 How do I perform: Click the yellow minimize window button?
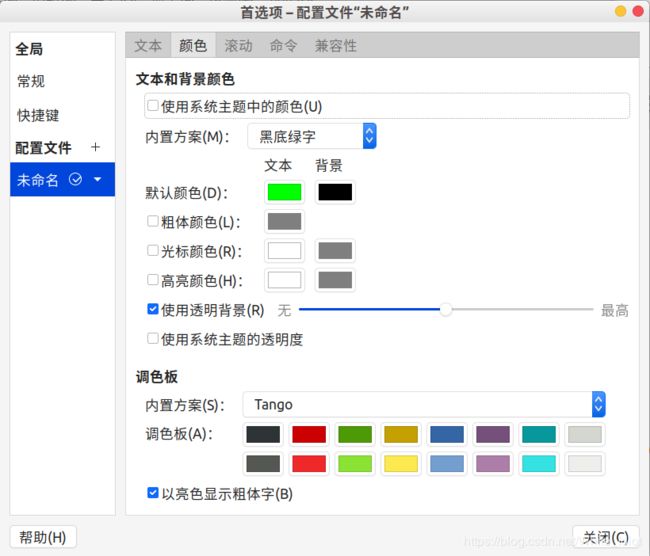pos(620,11)
